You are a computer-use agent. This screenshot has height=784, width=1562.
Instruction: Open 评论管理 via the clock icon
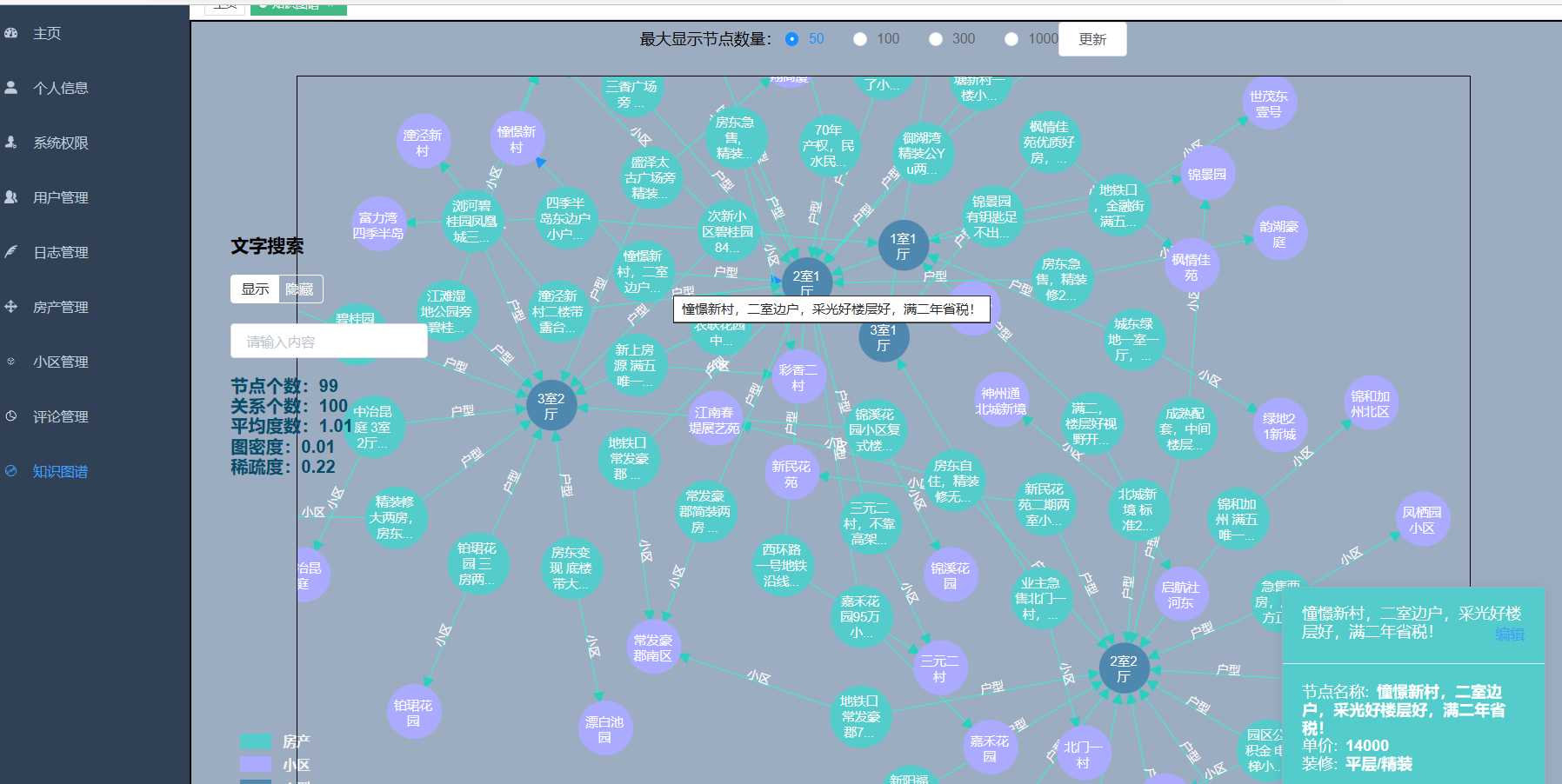[9, 416]
